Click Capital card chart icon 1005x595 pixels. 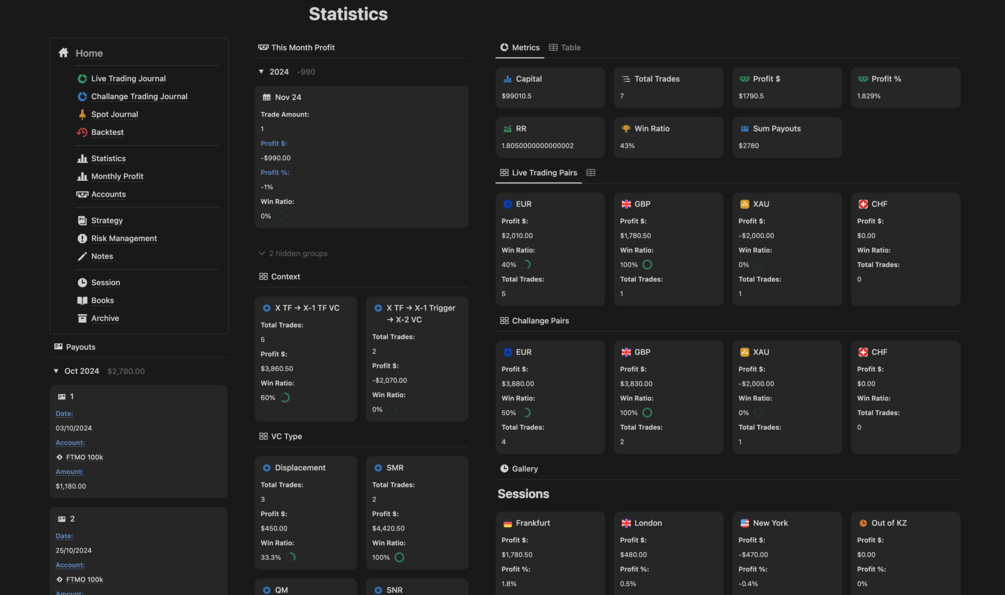(508, 79)
